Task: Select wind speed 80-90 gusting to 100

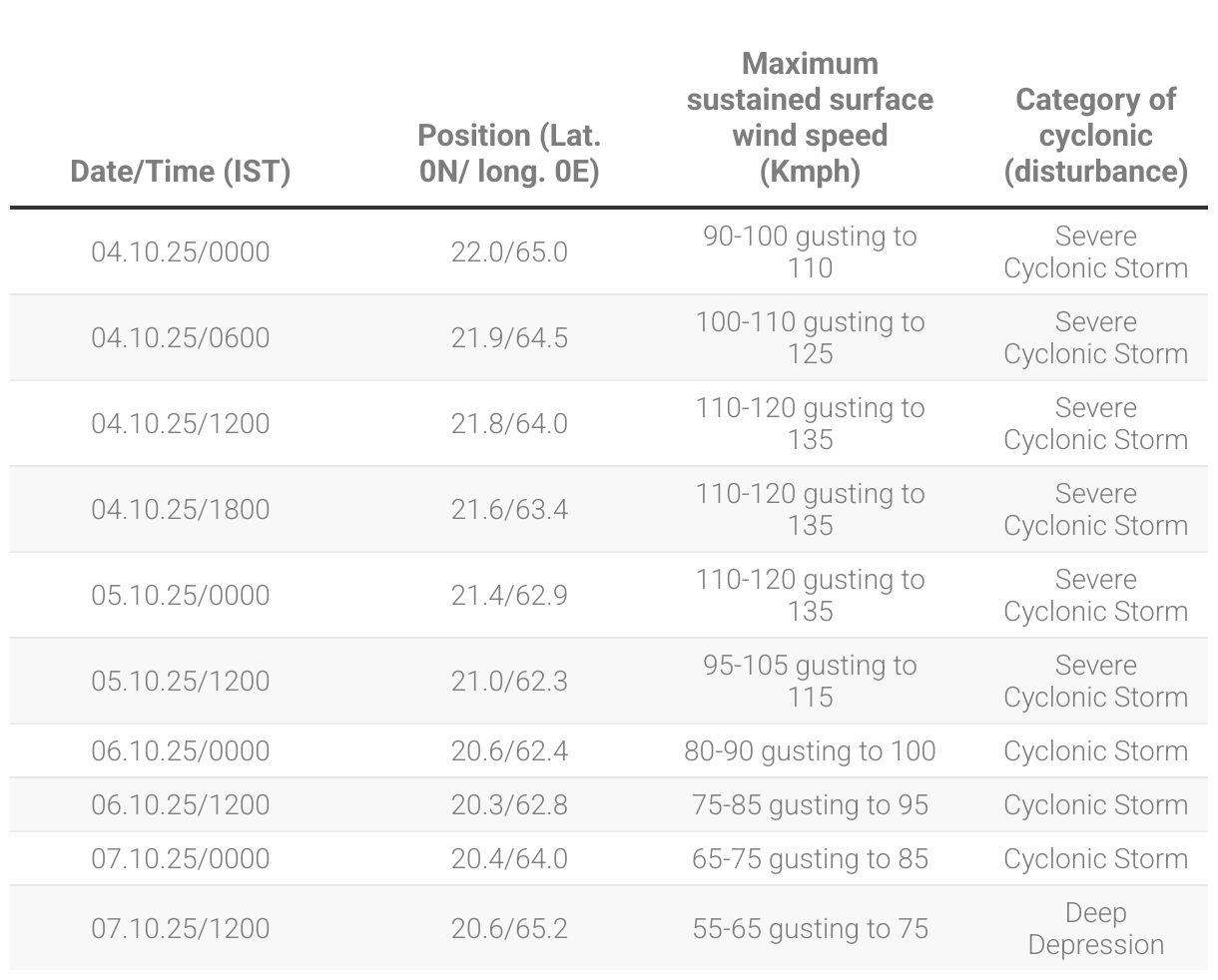Action: [x=810, y=750]
